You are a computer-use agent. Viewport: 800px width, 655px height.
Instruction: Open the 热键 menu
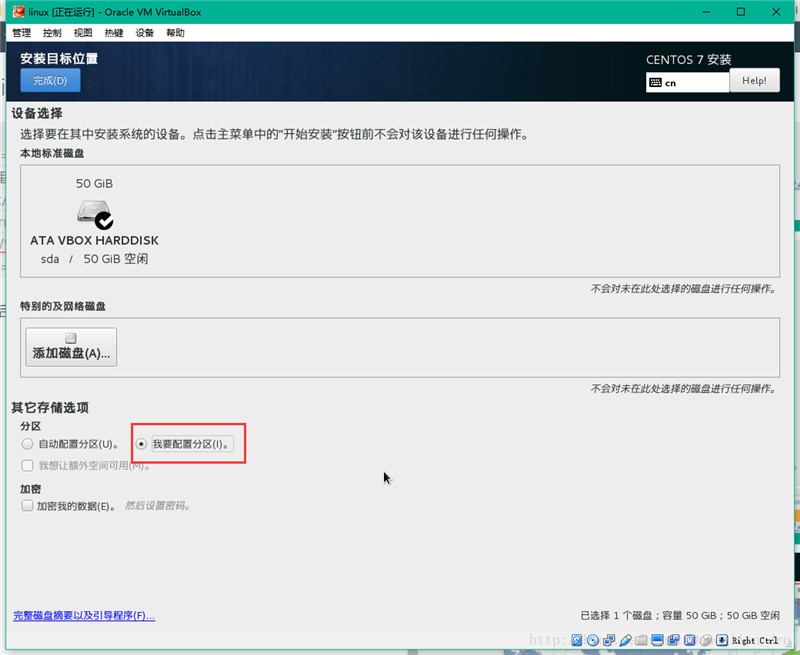click(x=112, y=32)
